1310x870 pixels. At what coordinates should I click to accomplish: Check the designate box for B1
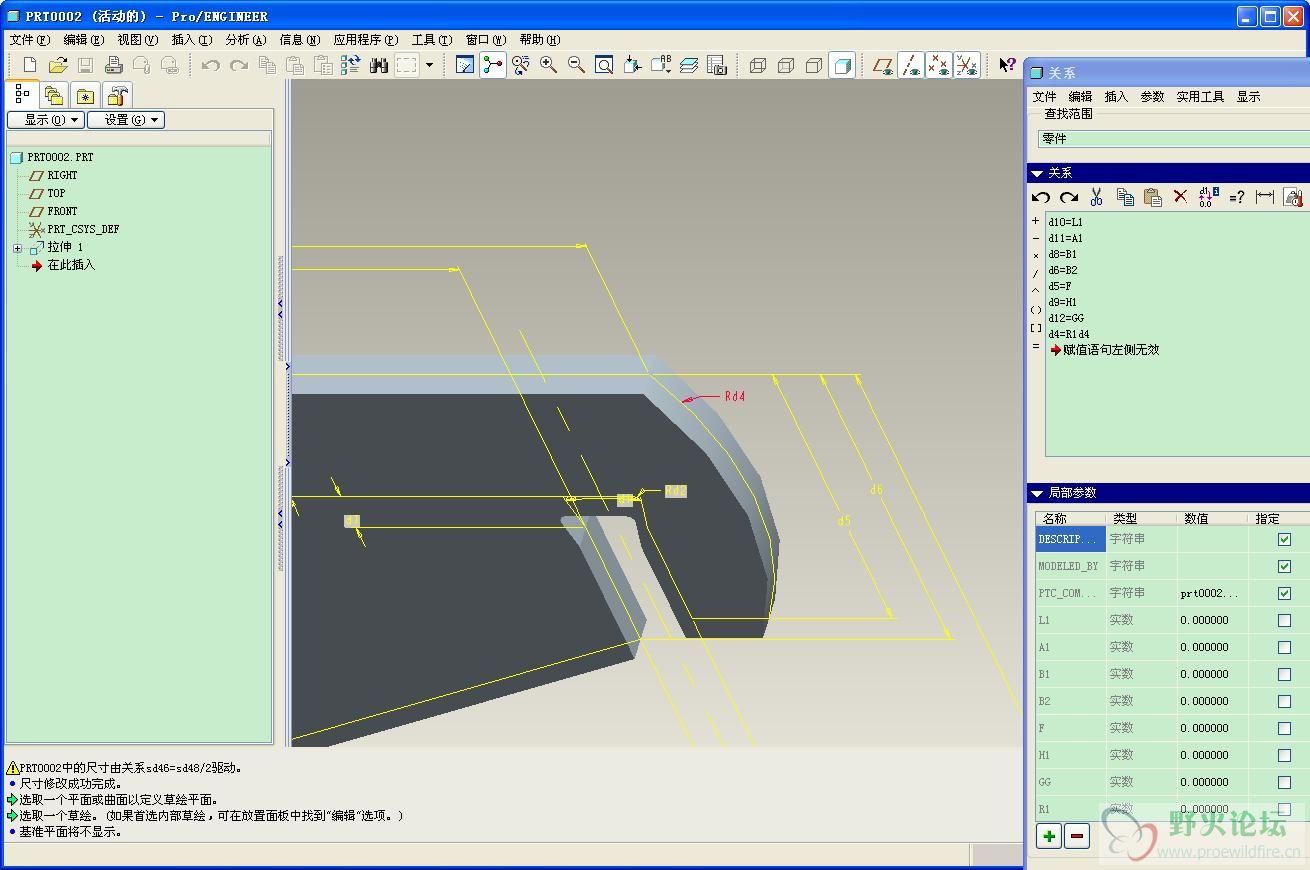coord(1285,674)
